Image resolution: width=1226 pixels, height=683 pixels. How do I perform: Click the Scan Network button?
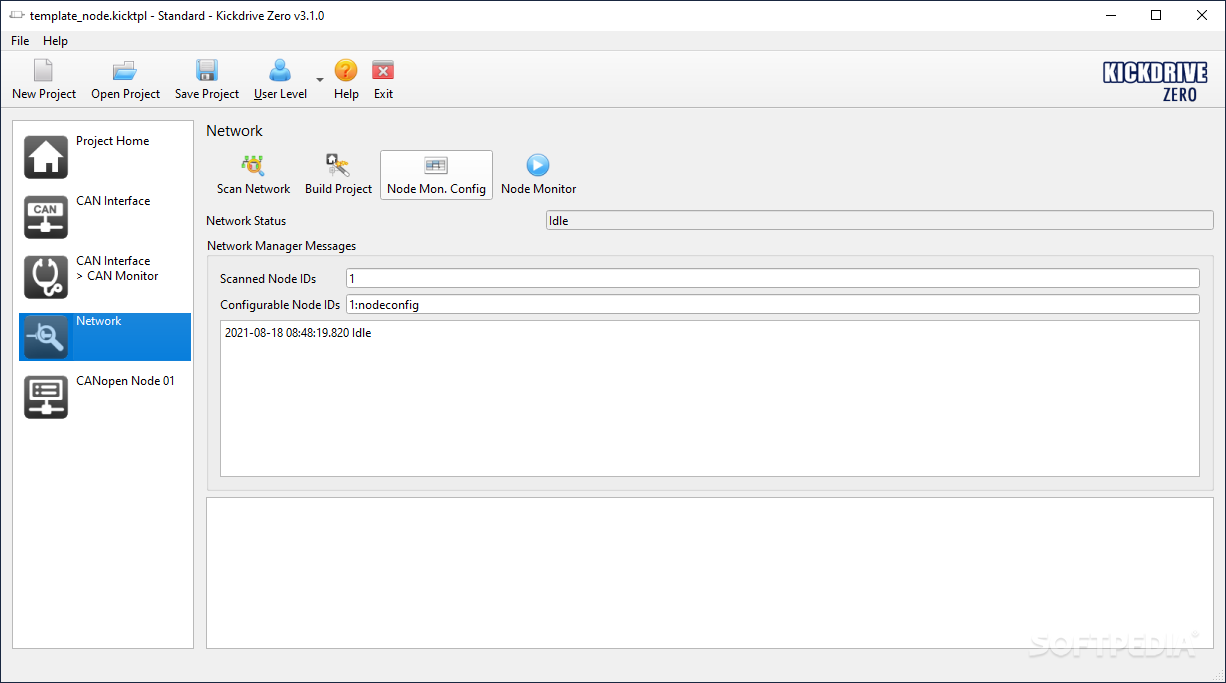click(x=254, y=175)
